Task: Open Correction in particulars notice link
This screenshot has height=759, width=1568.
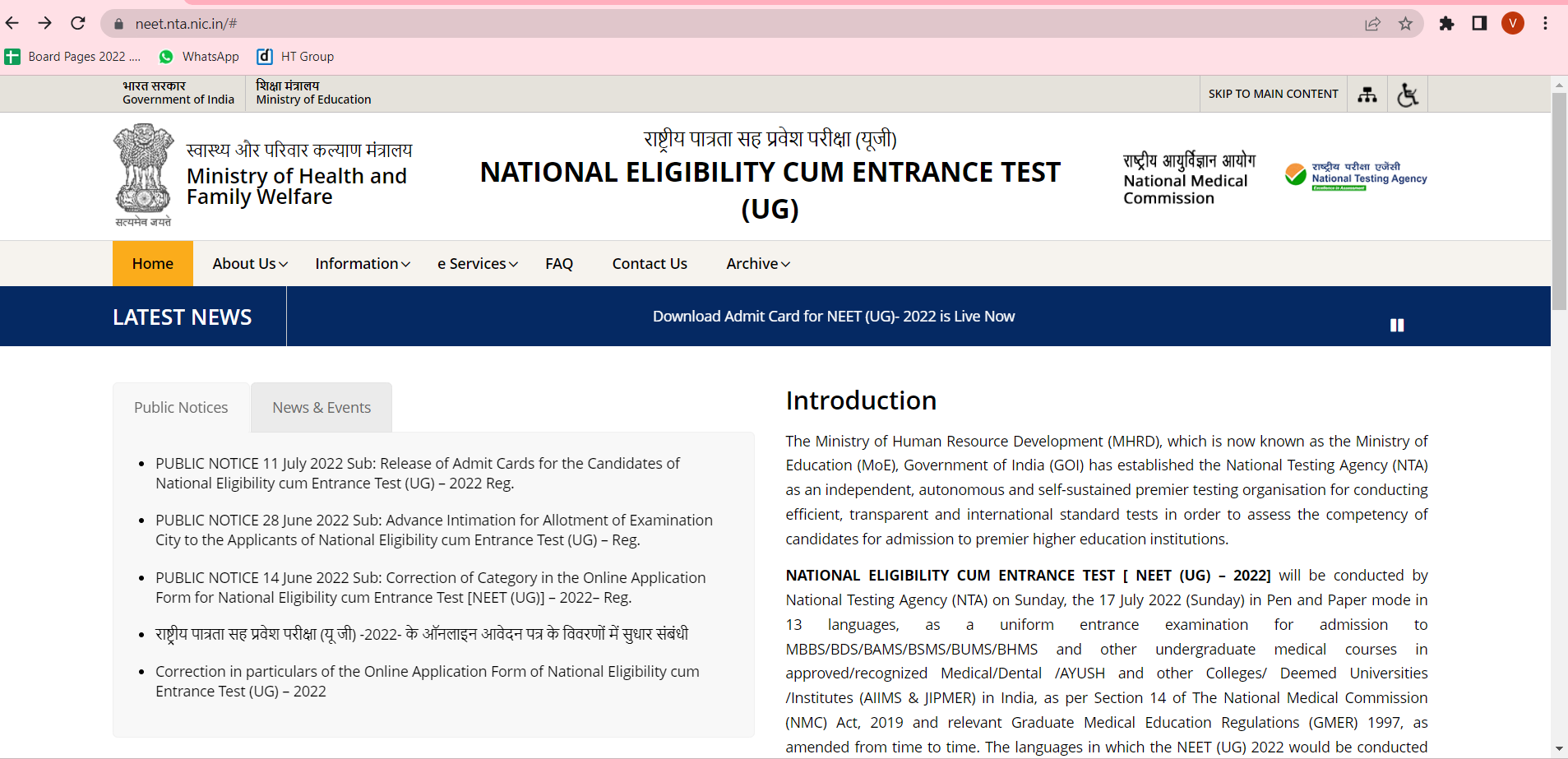Action: [428, 682]
